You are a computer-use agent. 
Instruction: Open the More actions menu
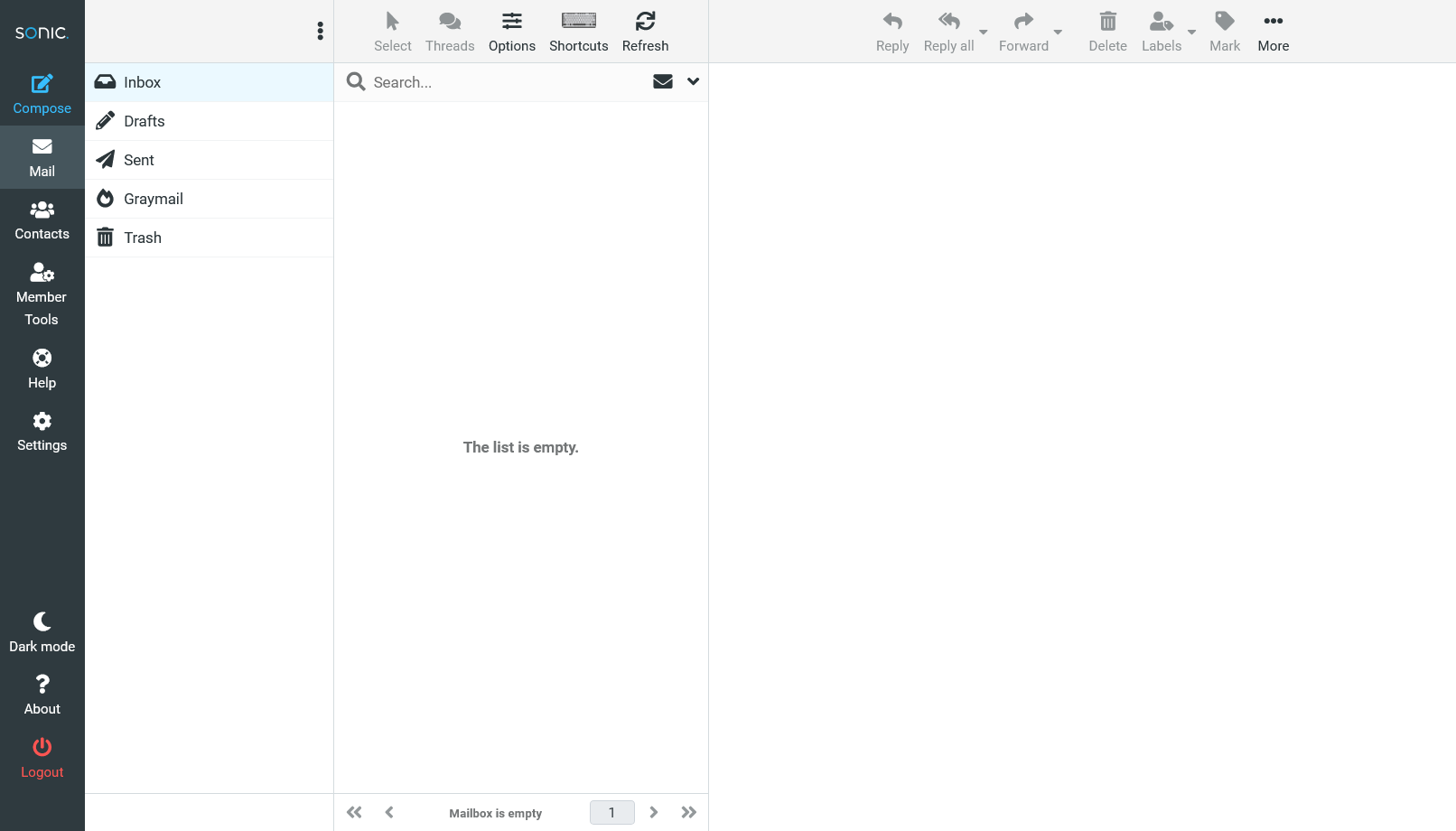[1274, 32]
